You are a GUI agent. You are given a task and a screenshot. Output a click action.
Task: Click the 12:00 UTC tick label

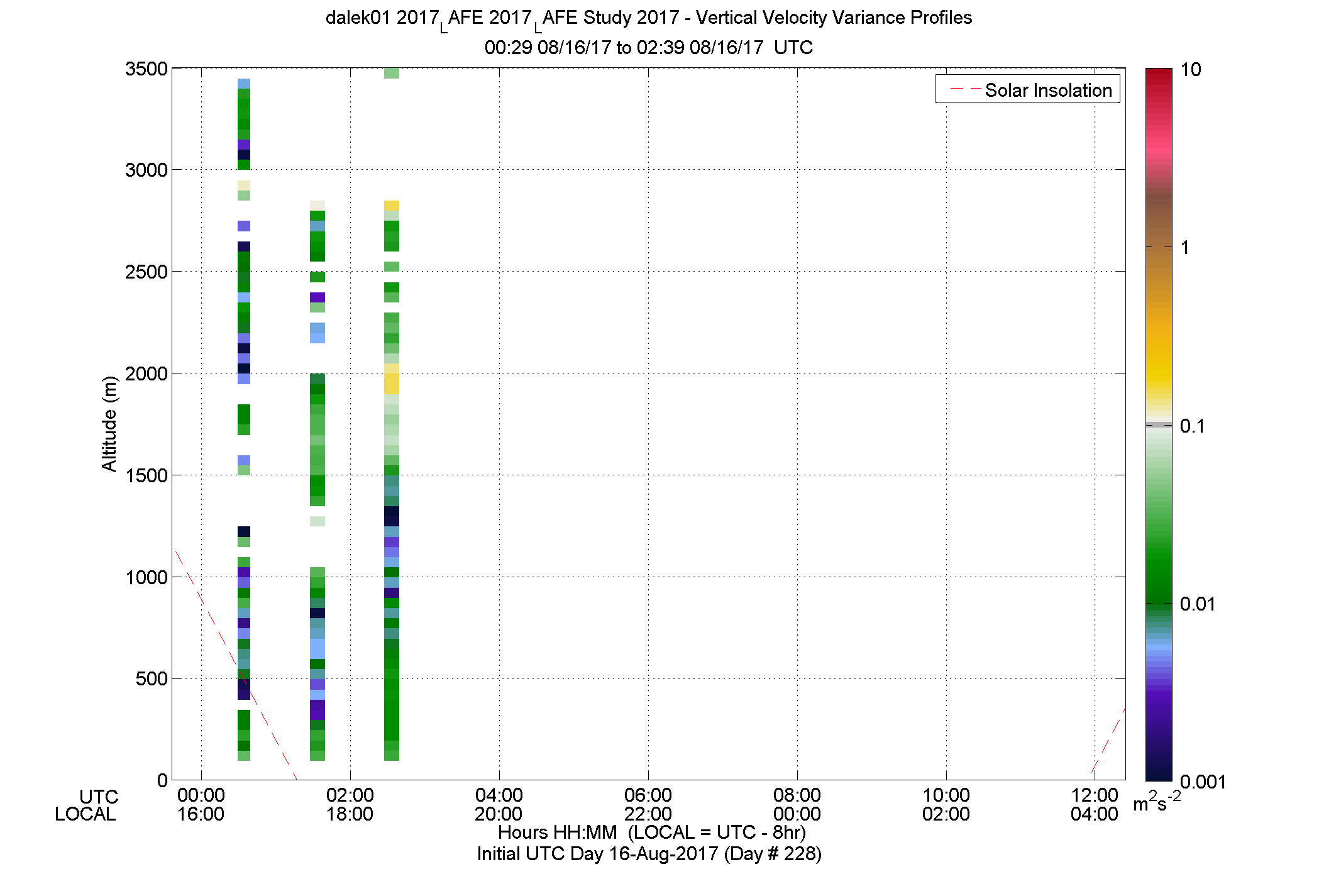[x=1095, y=795]
